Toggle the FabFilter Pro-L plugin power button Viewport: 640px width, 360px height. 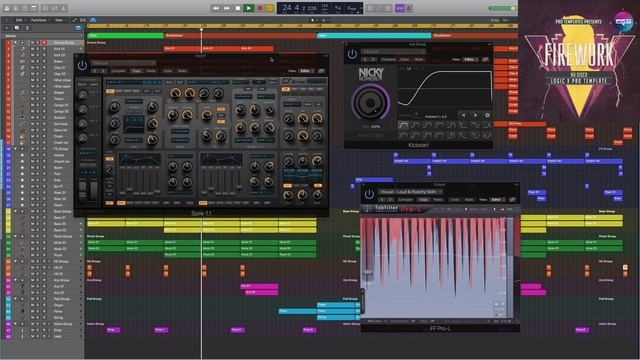(x=369, y=194)
